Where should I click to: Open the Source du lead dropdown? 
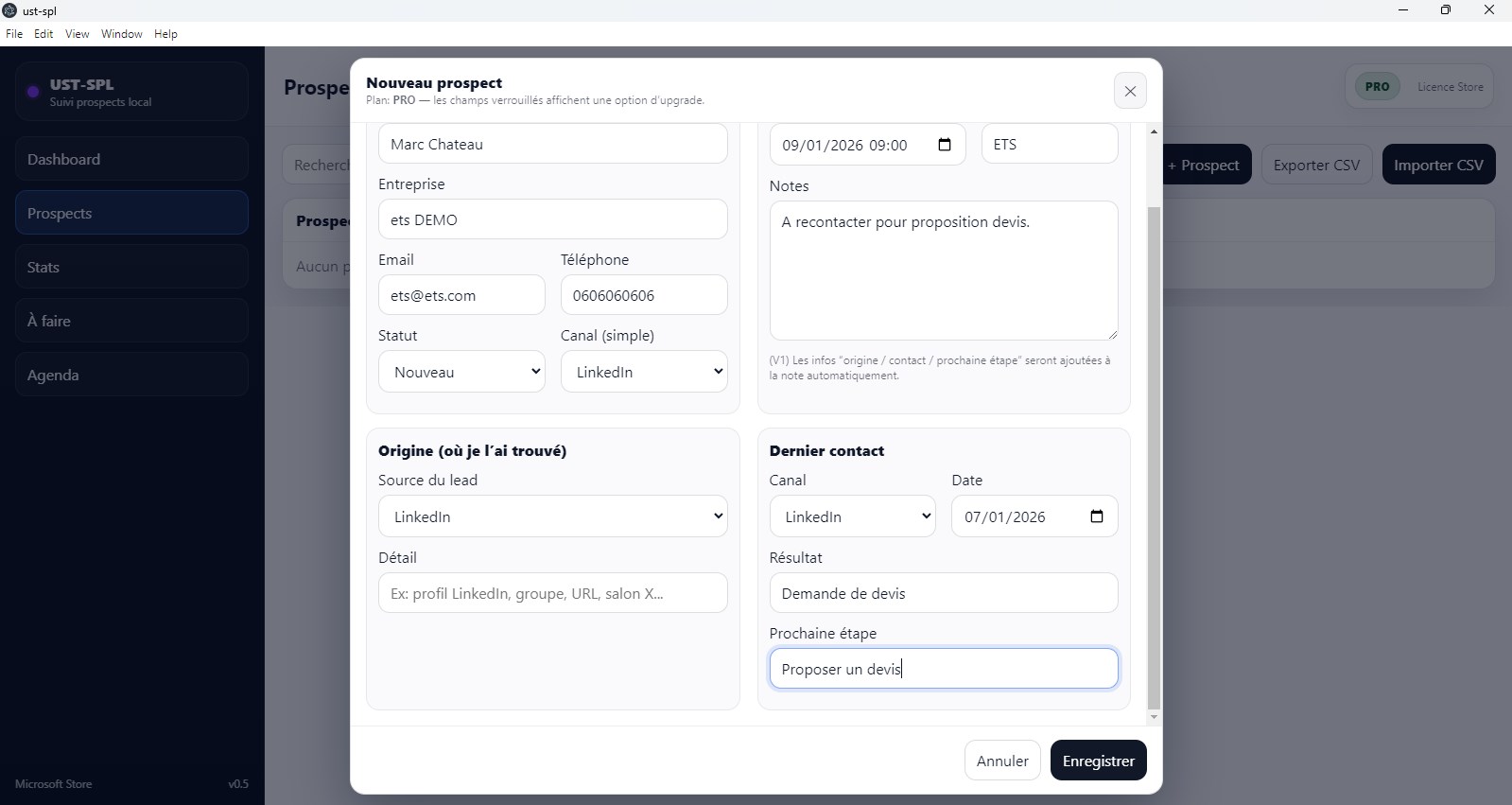click(x=553, y=516)
